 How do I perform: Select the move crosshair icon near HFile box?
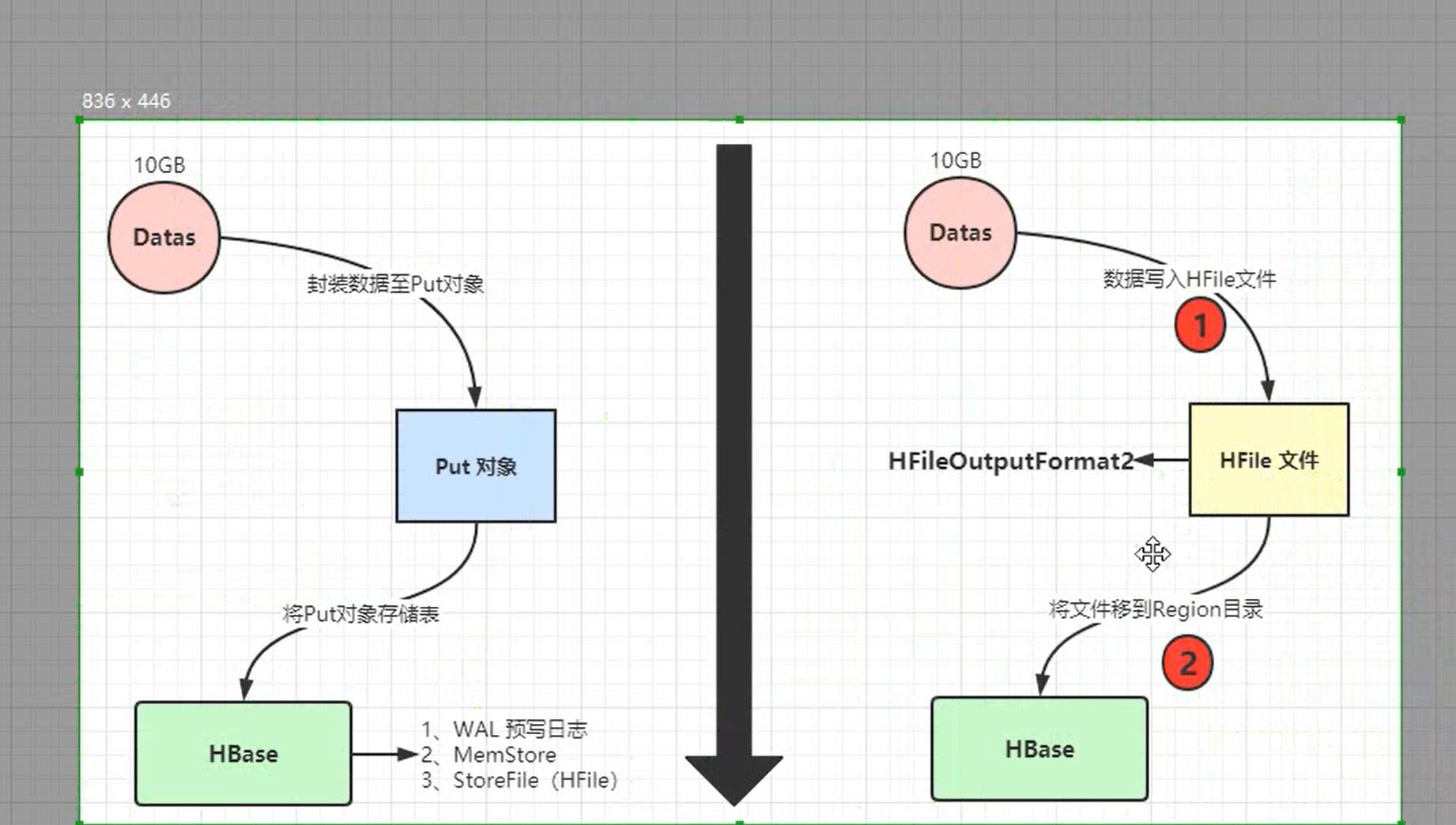(x=1152, y=554)
